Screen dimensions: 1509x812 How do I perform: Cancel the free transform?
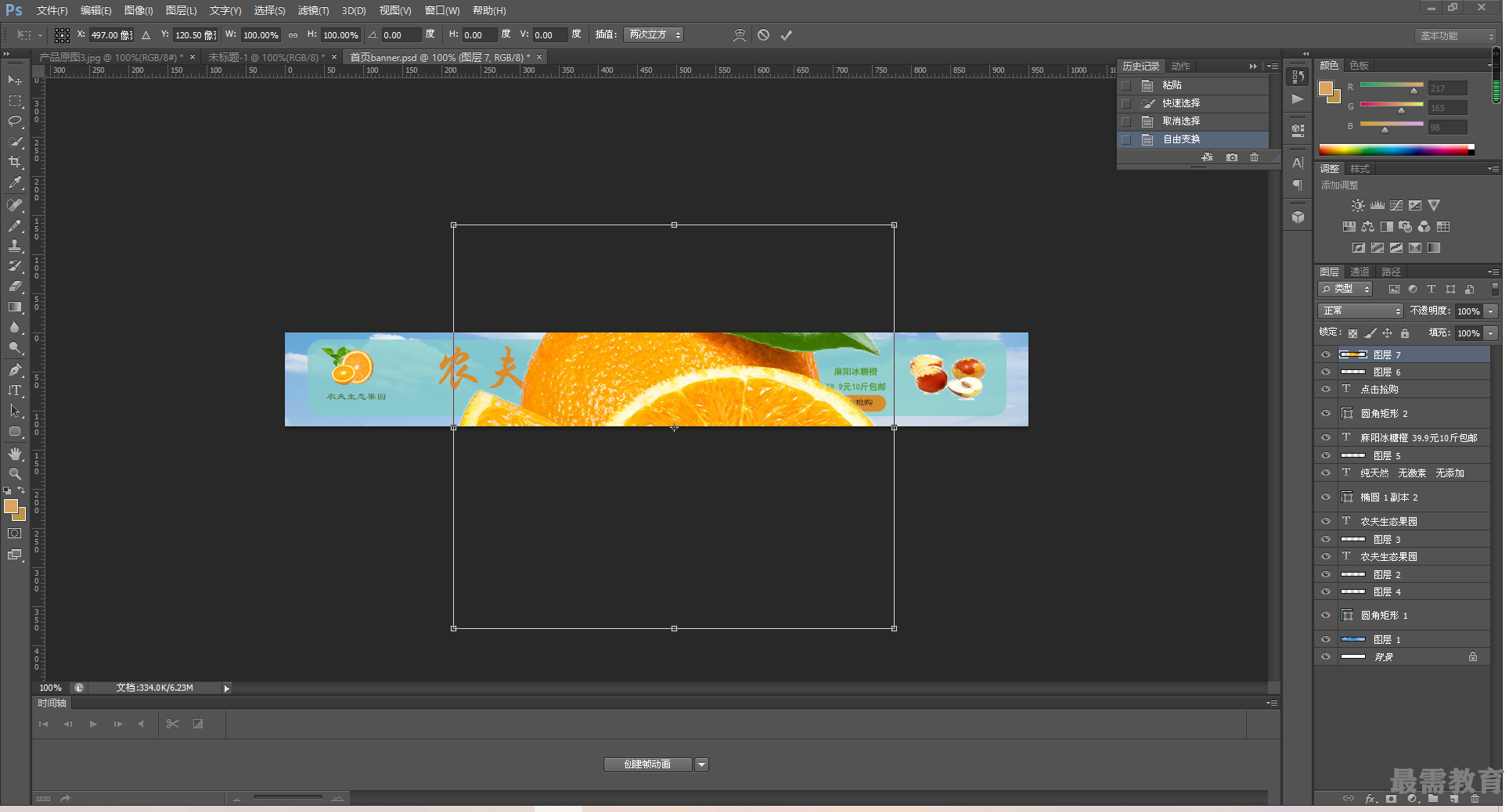point(764,35)
